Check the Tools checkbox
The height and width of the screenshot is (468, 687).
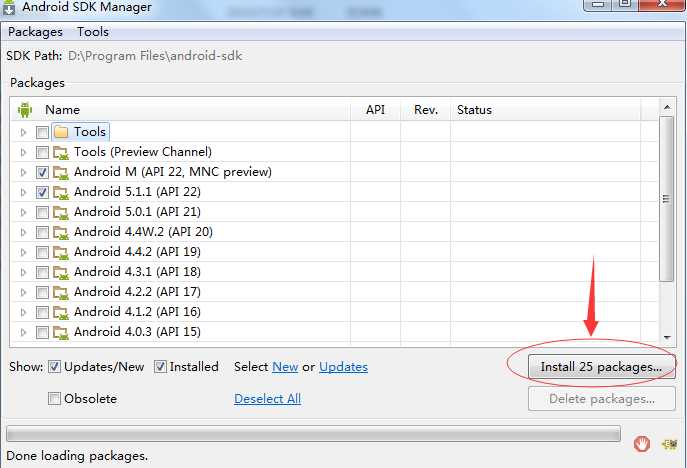coord(42,132)
